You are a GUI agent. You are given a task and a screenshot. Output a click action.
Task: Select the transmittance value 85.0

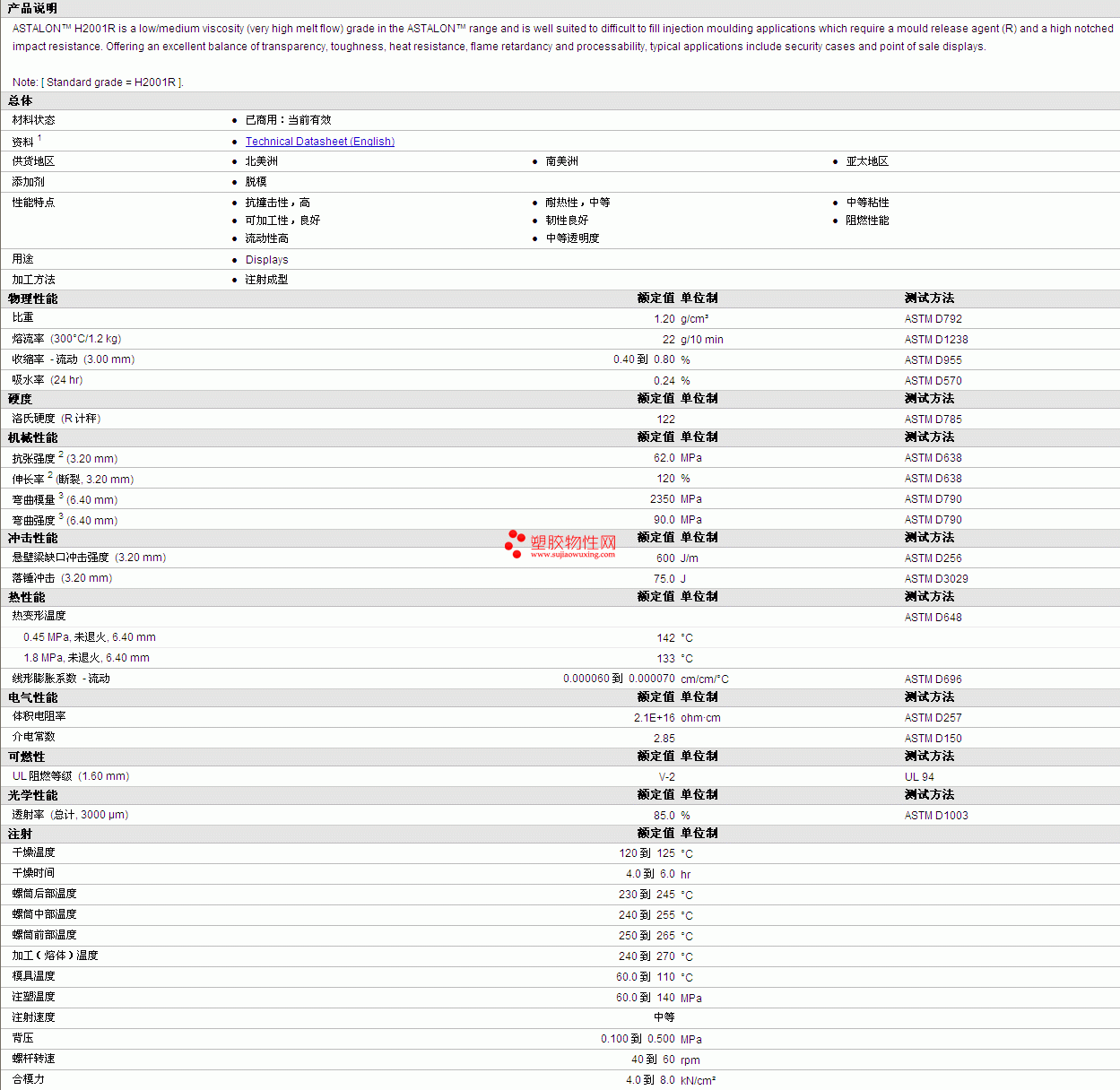664,816
